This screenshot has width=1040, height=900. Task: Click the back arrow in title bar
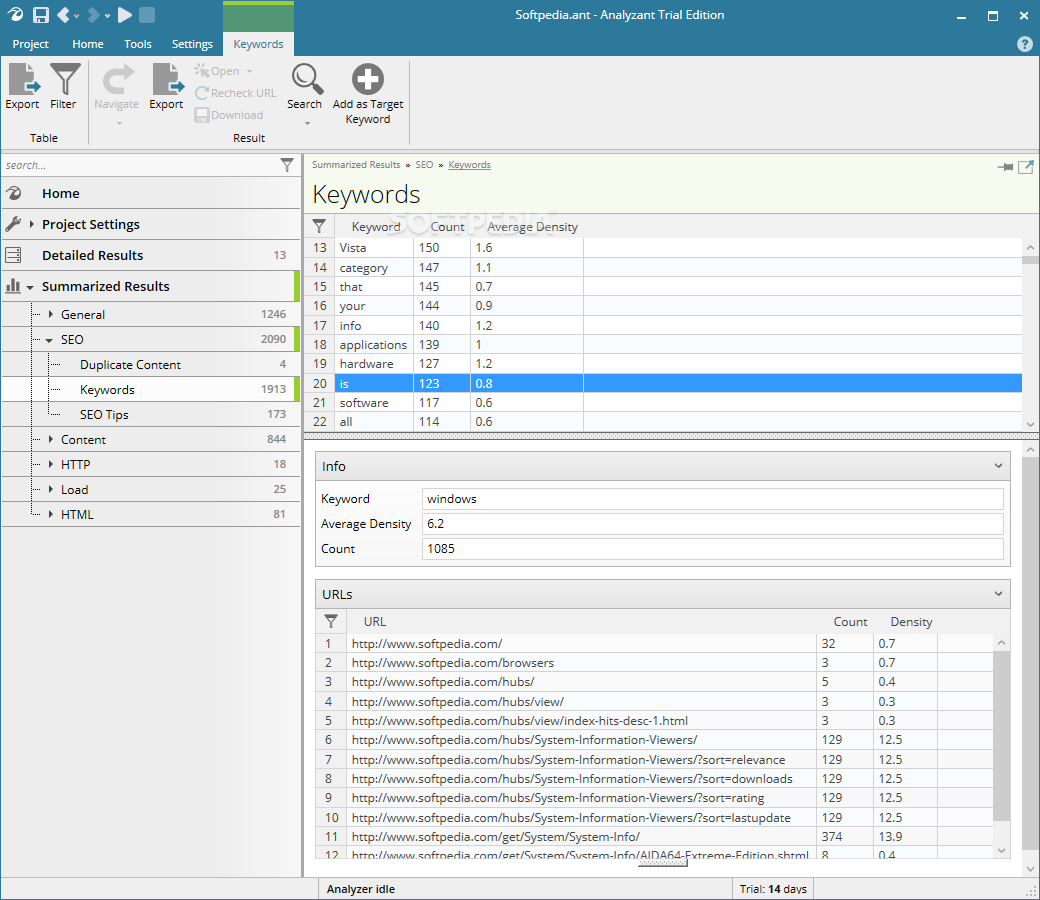63,15
